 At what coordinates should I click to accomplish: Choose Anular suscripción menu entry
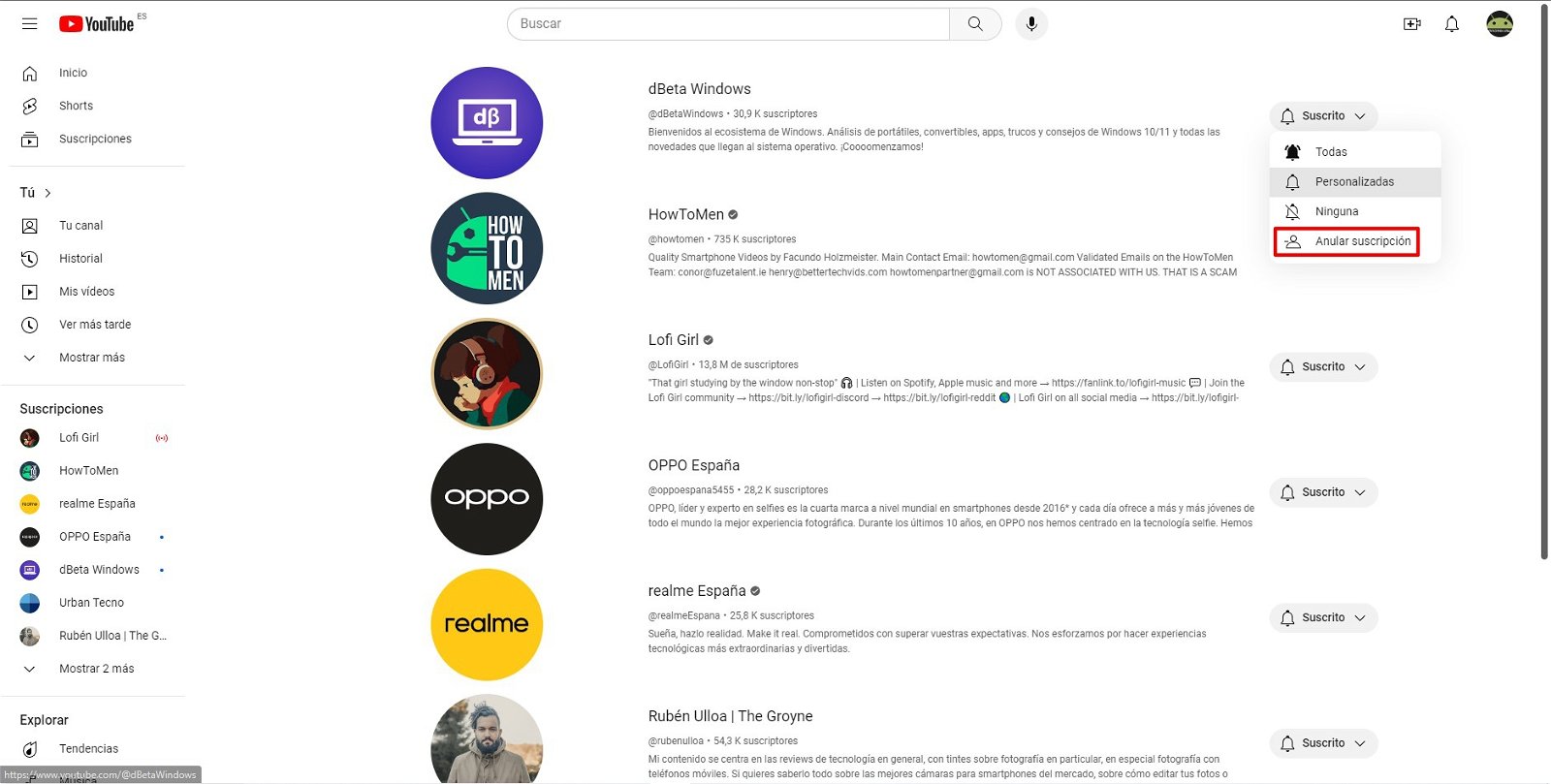point(1355,241)
